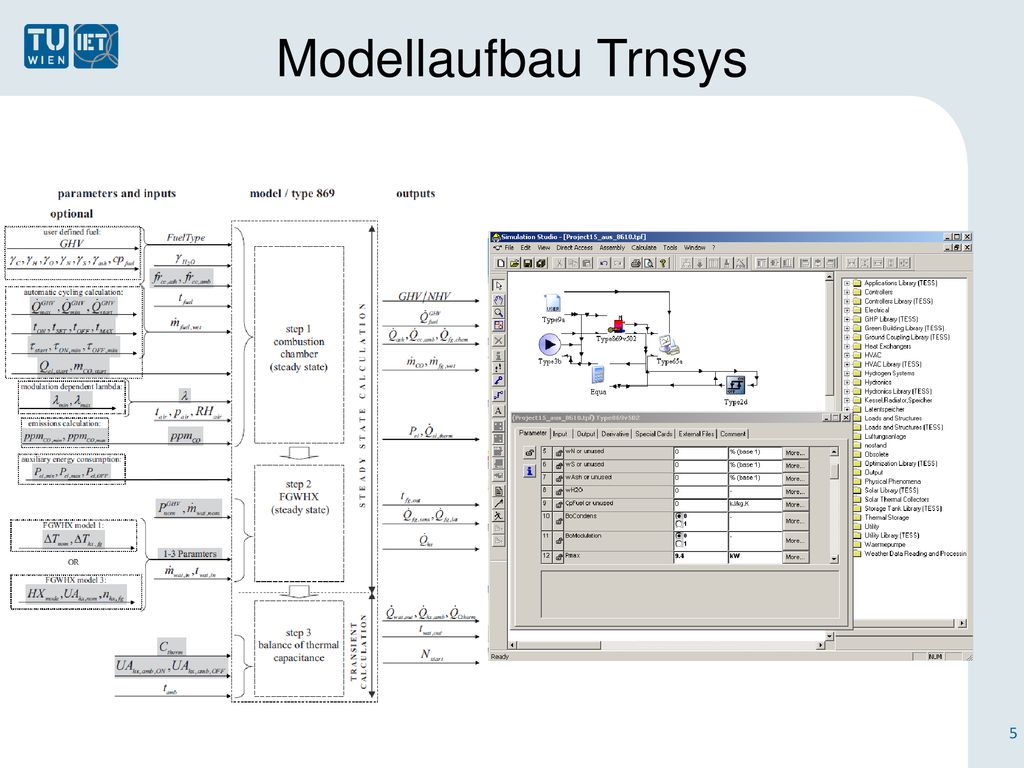This screenshot has height=768, width=1024.
Task: Open the Direct Access menu
Action: (575, 248)
